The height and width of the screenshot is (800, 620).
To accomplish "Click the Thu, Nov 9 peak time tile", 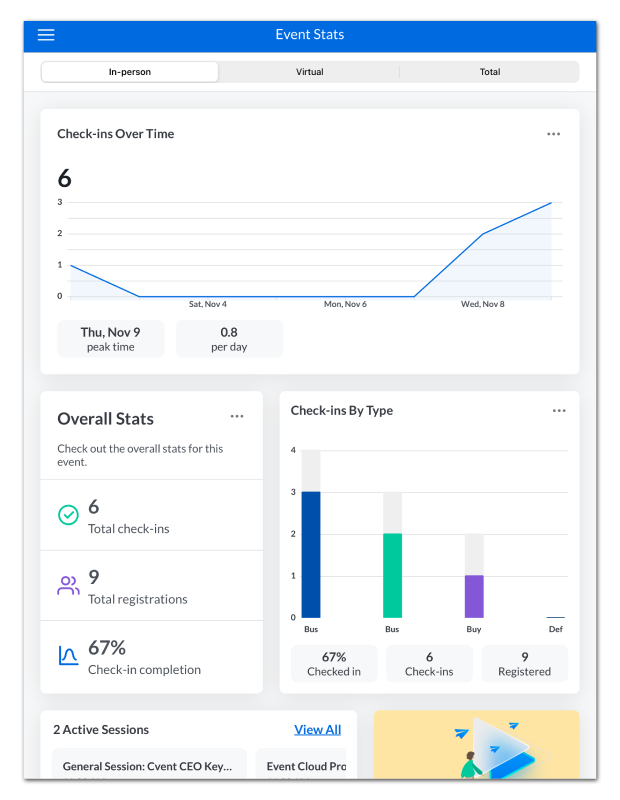I will (x=111, y=339).
